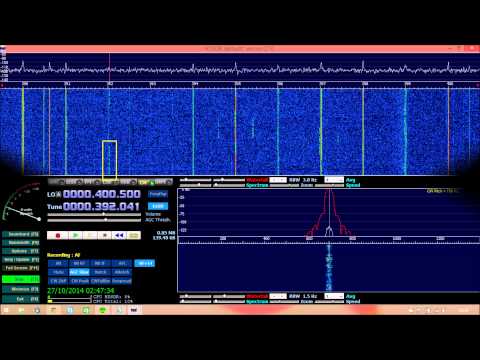Click the green Stop [F2] button

[x=21, y=279]
